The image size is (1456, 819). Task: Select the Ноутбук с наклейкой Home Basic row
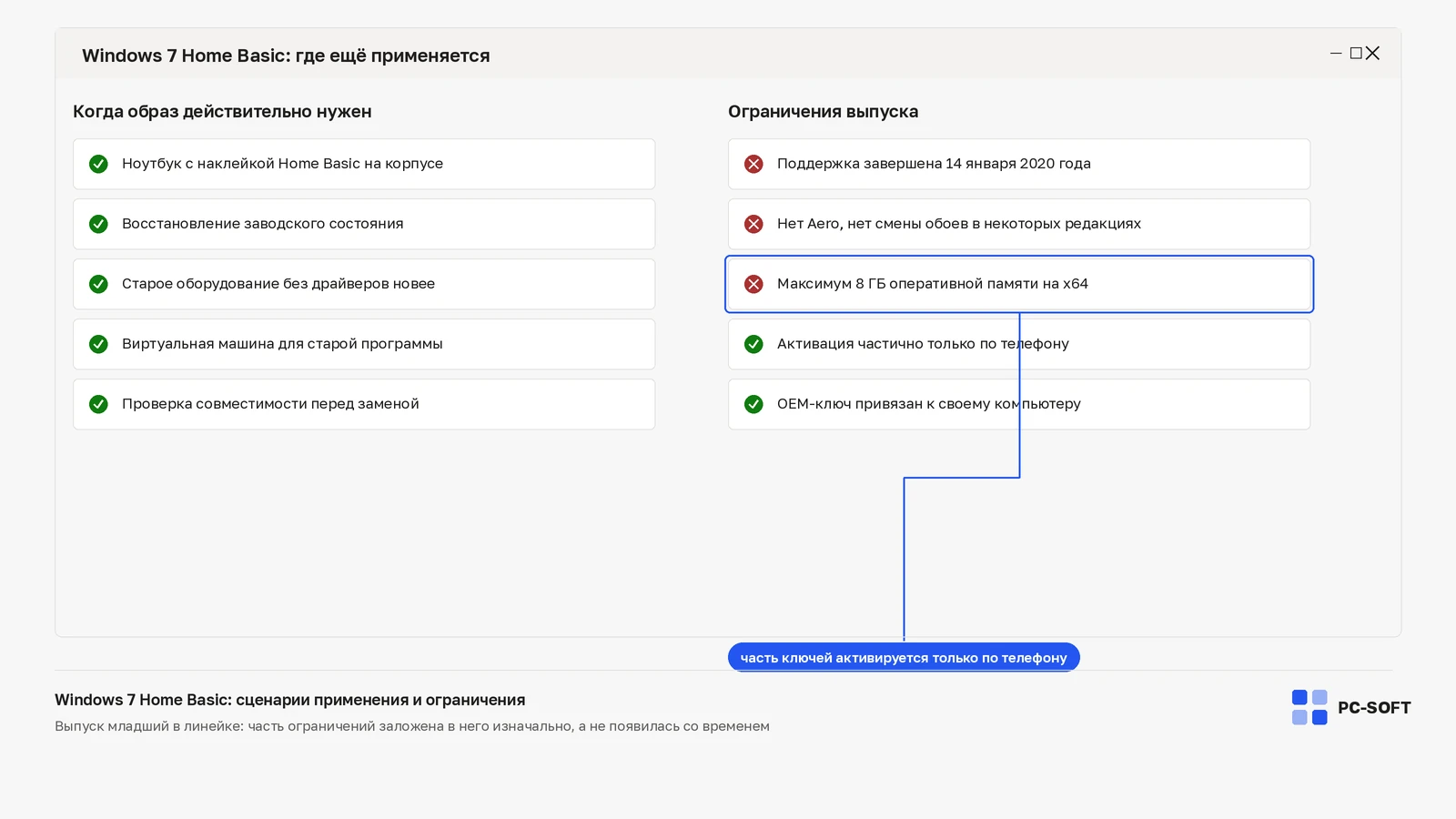364,164
